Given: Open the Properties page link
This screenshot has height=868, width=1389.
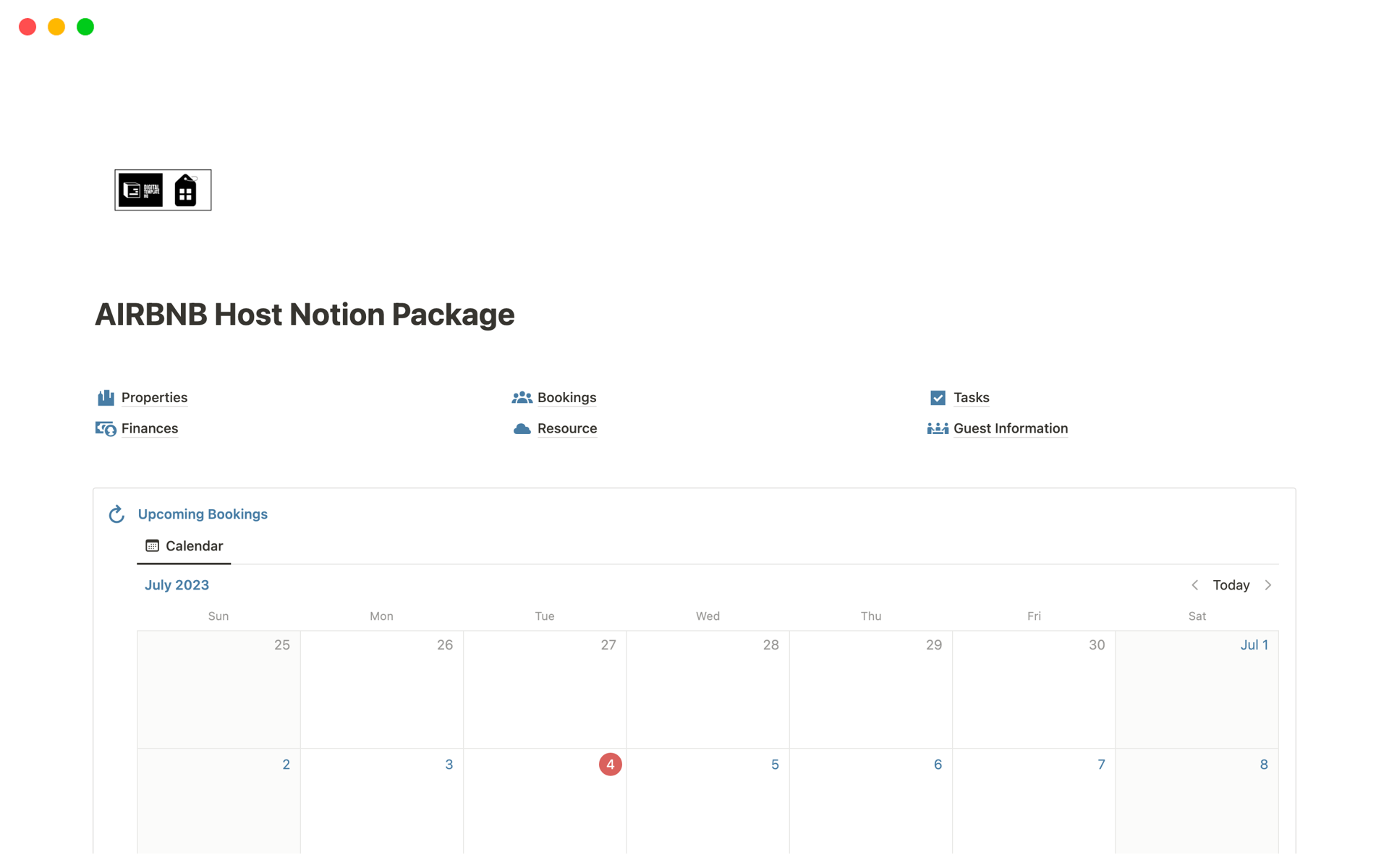Looking at the screenshot, I should coord(154,398).
